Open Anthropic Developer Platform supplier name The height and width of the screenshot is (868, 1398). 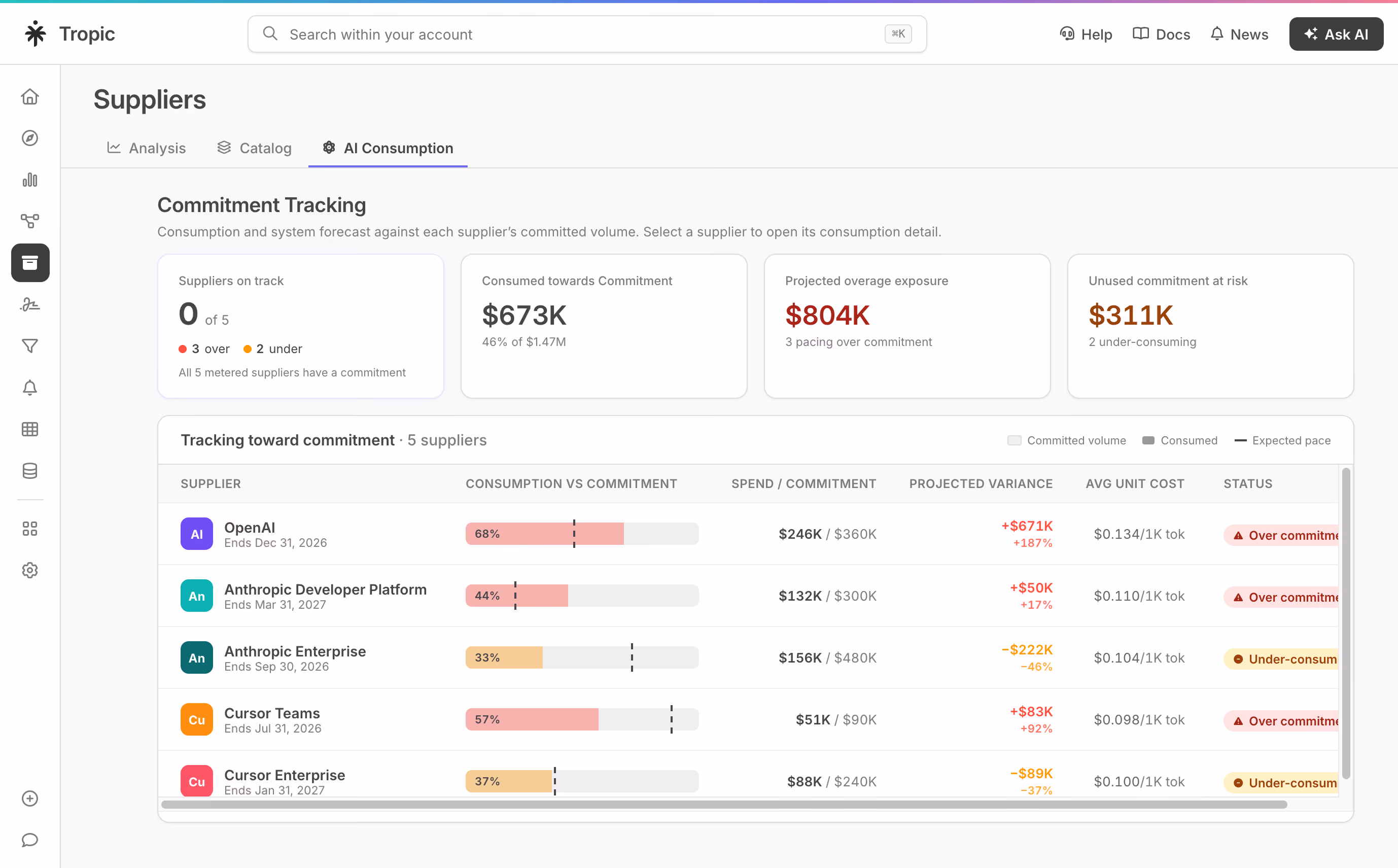coord(325,589)
